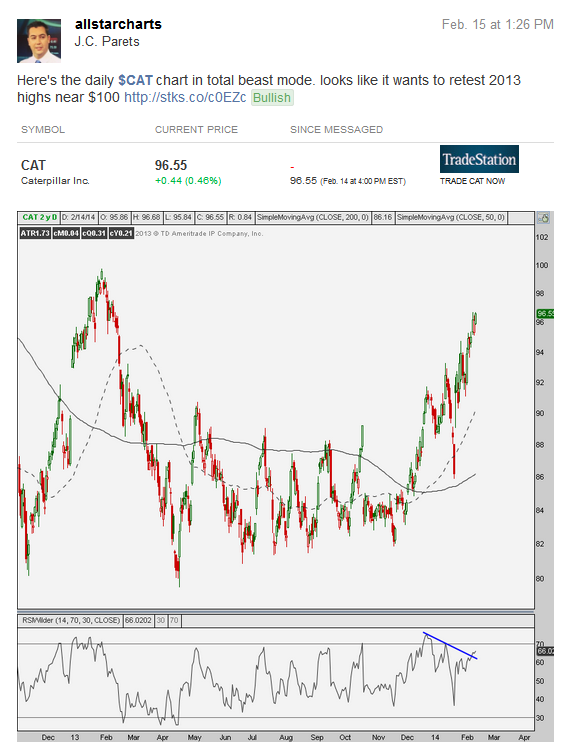Select the Bullish sentiment tag

pyautogui.click(x=272, y=98)
